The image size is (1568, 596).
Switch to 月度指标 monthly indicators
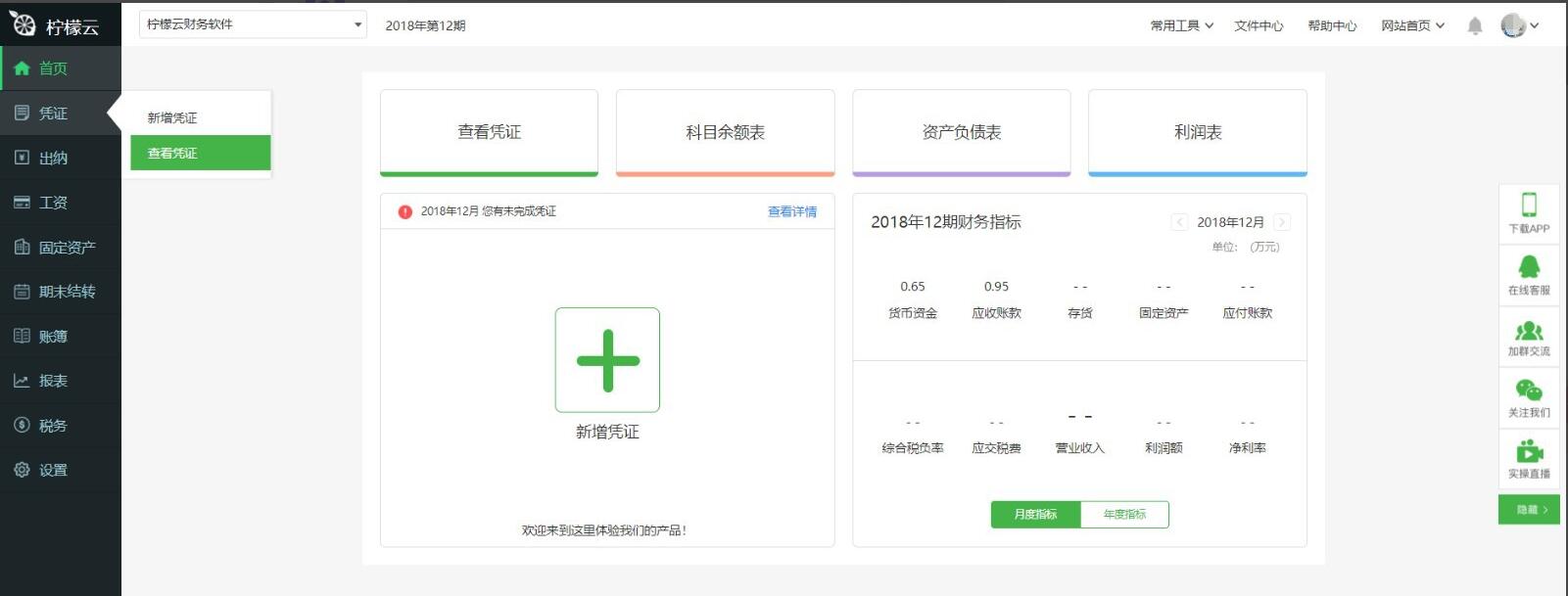point(1035,515)
